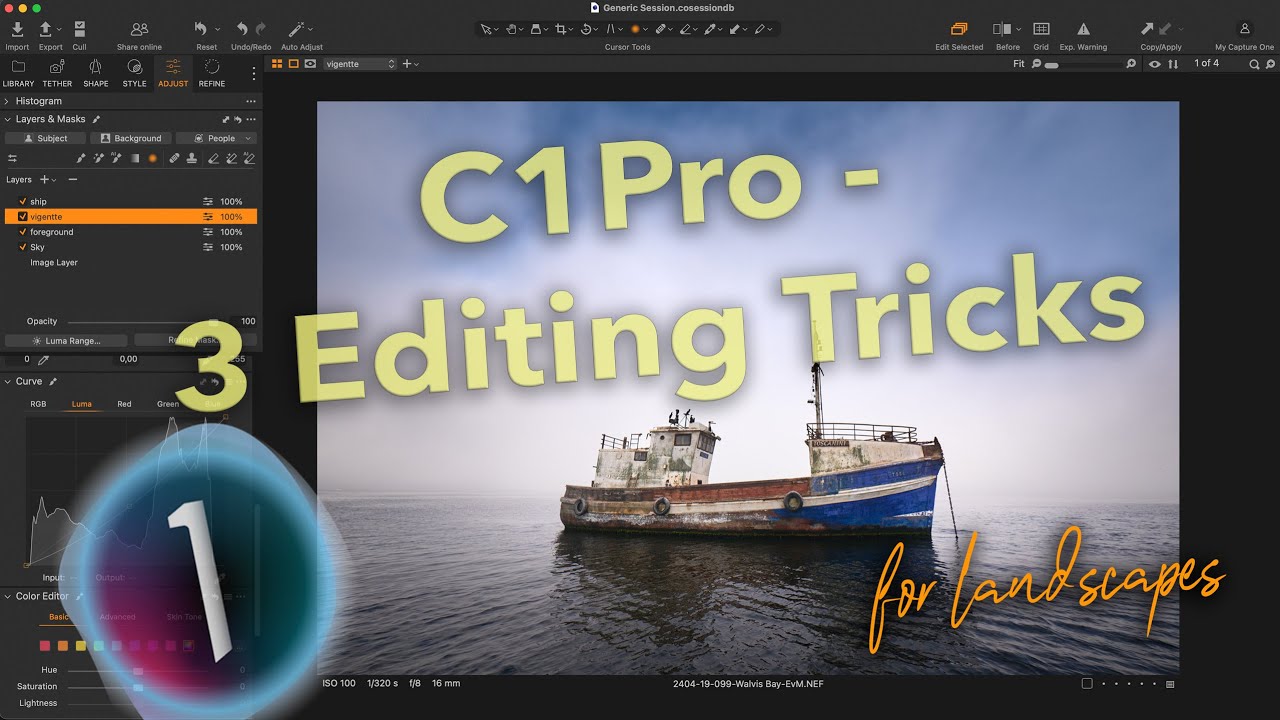Open My Capture One account
Screen dimensions: 1280x720
click(1245, 30)
